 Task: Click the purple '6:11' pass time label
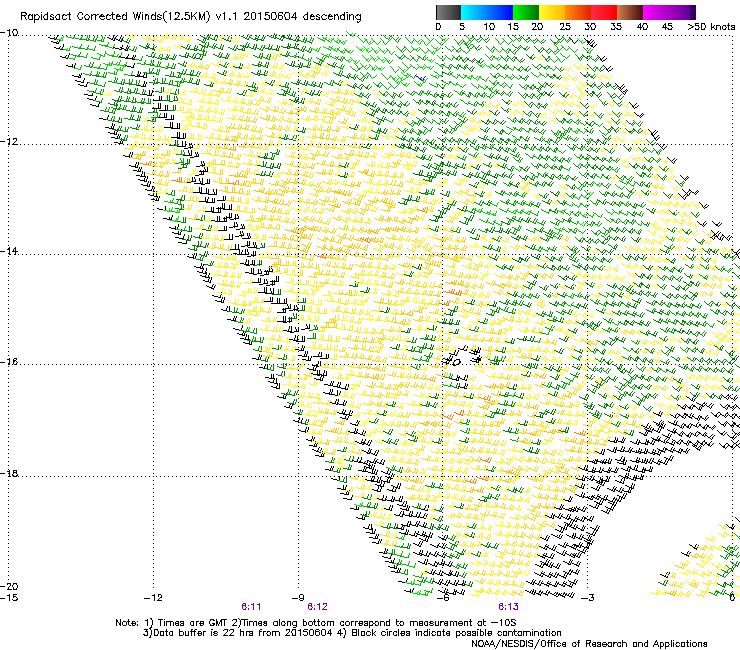(251, 607)
